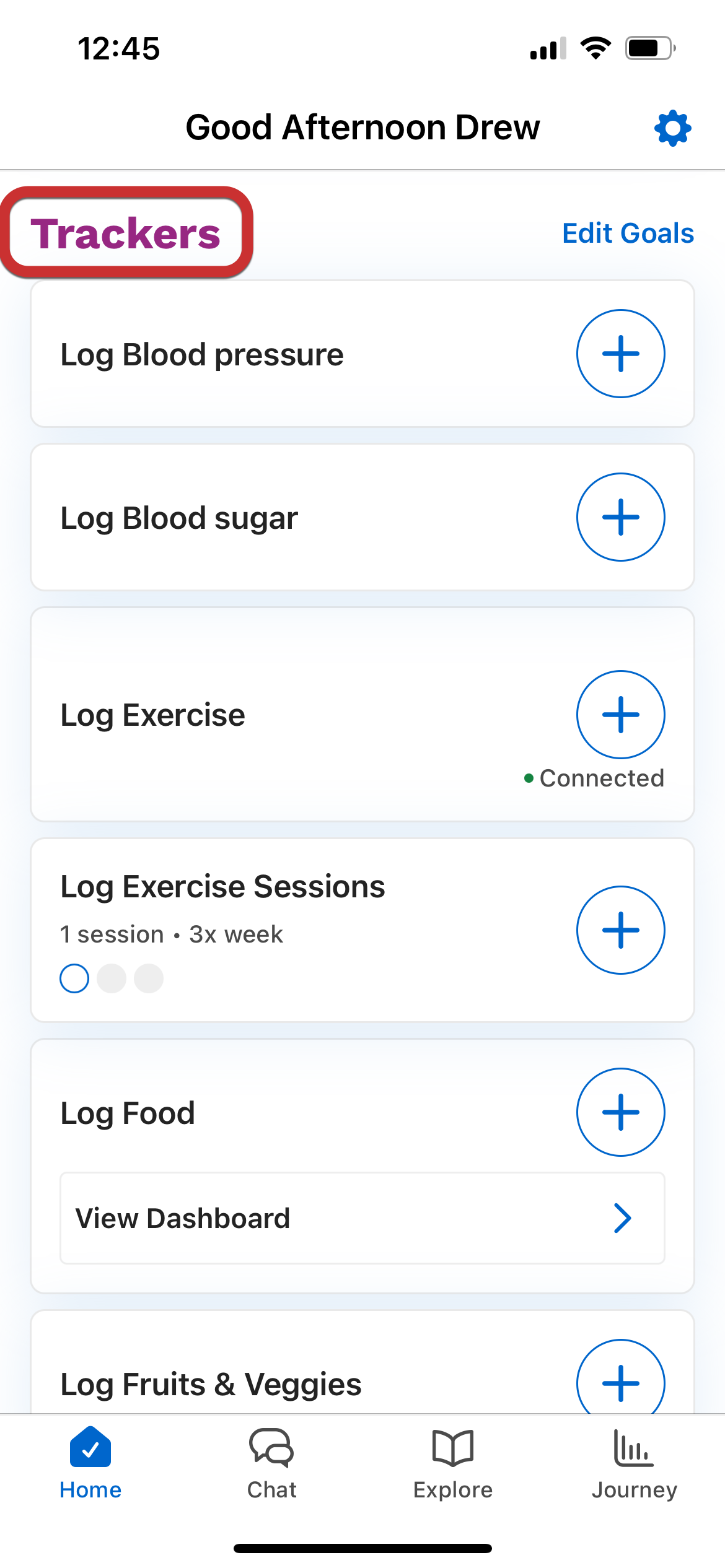Select first exercise session progress circle

(x=74, y=978)
